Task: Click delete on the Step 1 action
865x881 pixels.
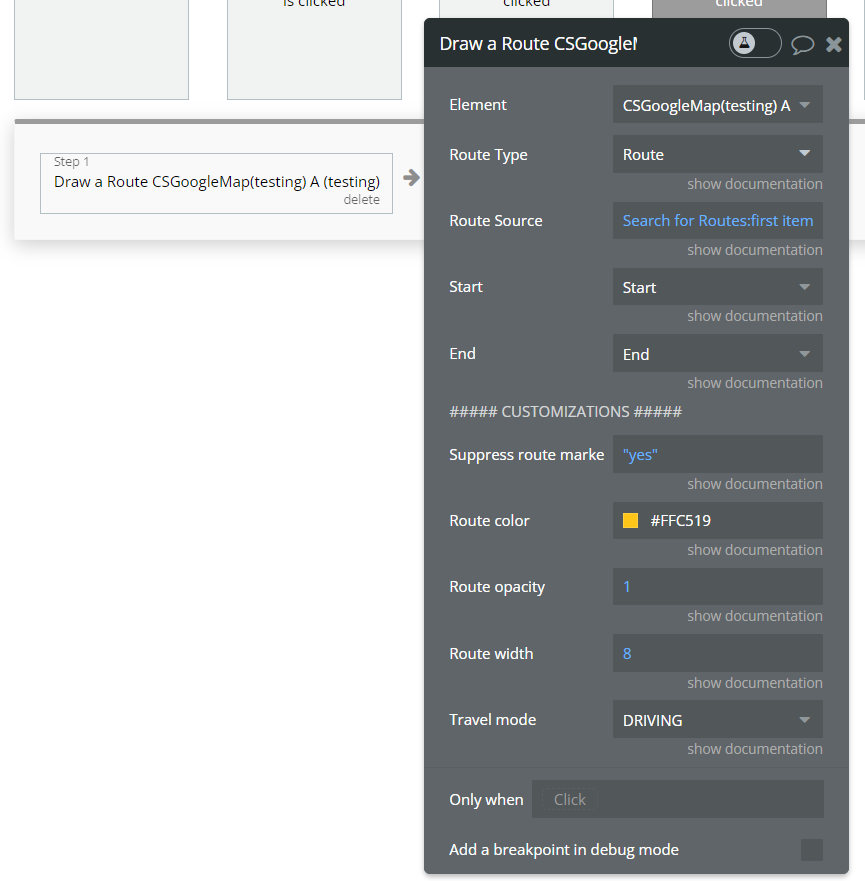Action: click(x=361, y=200)
